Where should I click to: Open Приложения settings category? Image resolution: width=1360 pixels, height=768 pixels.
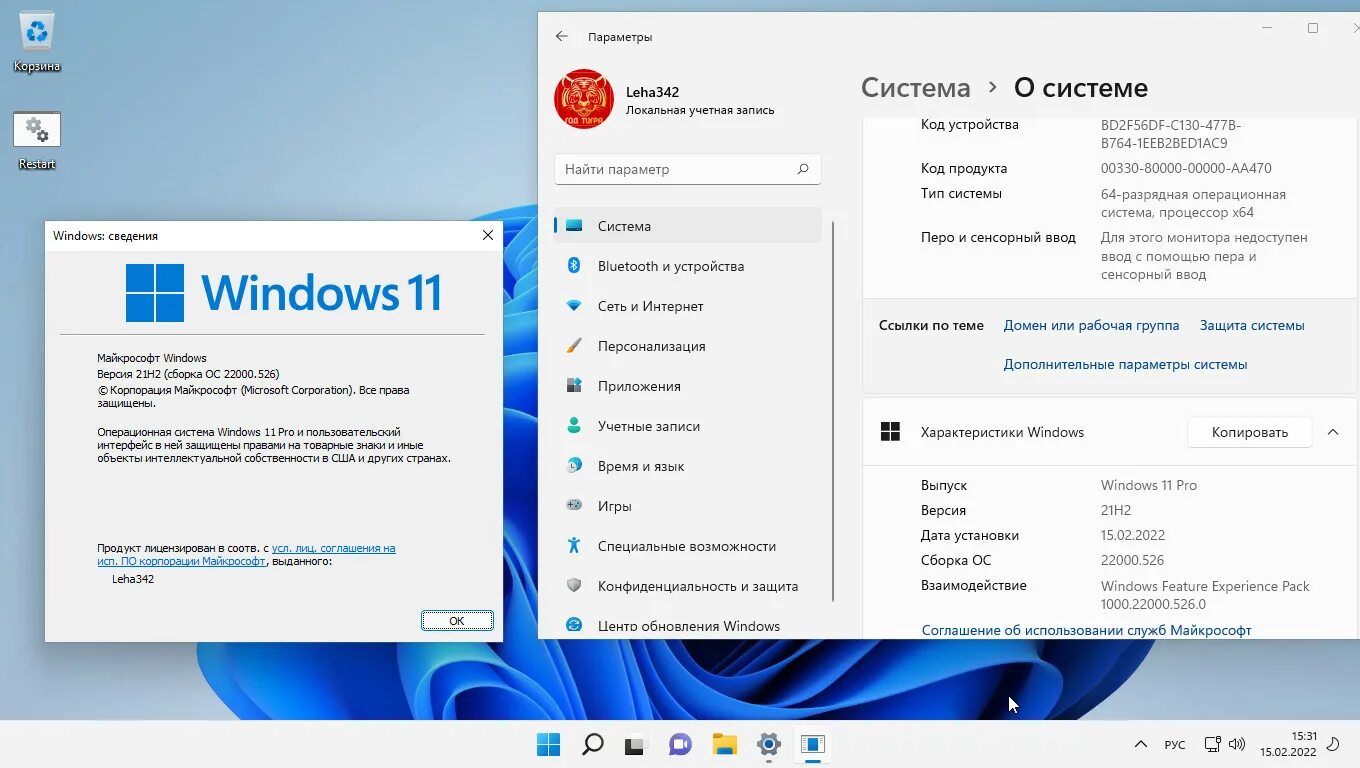[688, 386]
